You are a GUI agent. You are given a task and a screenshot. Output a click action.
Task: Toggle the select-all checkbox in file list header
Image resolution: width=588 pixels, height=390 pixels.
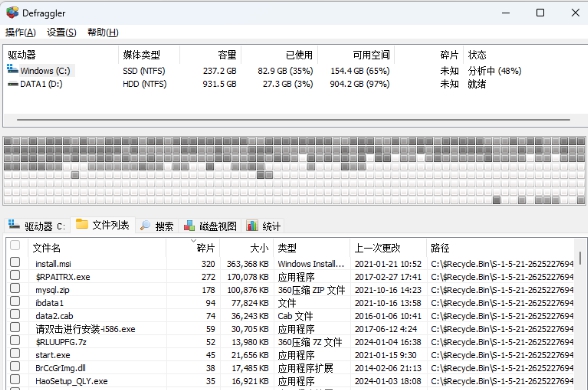point(15,245)
